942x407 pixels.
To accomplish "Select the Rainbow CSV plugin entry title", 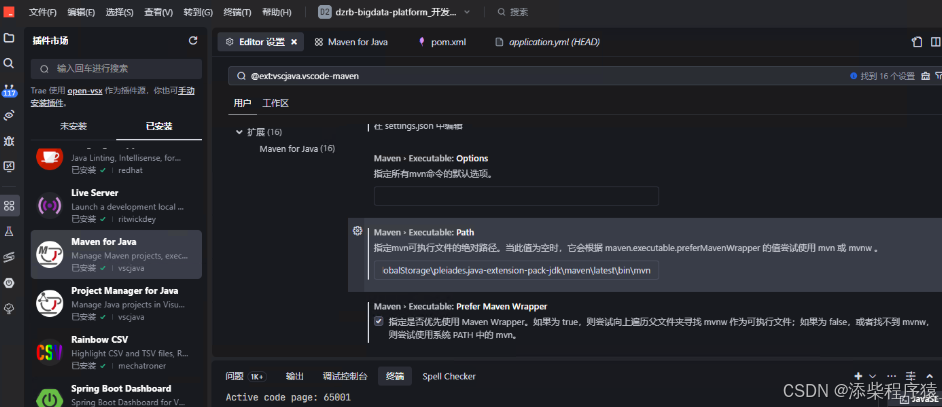I will click(100, 340).
